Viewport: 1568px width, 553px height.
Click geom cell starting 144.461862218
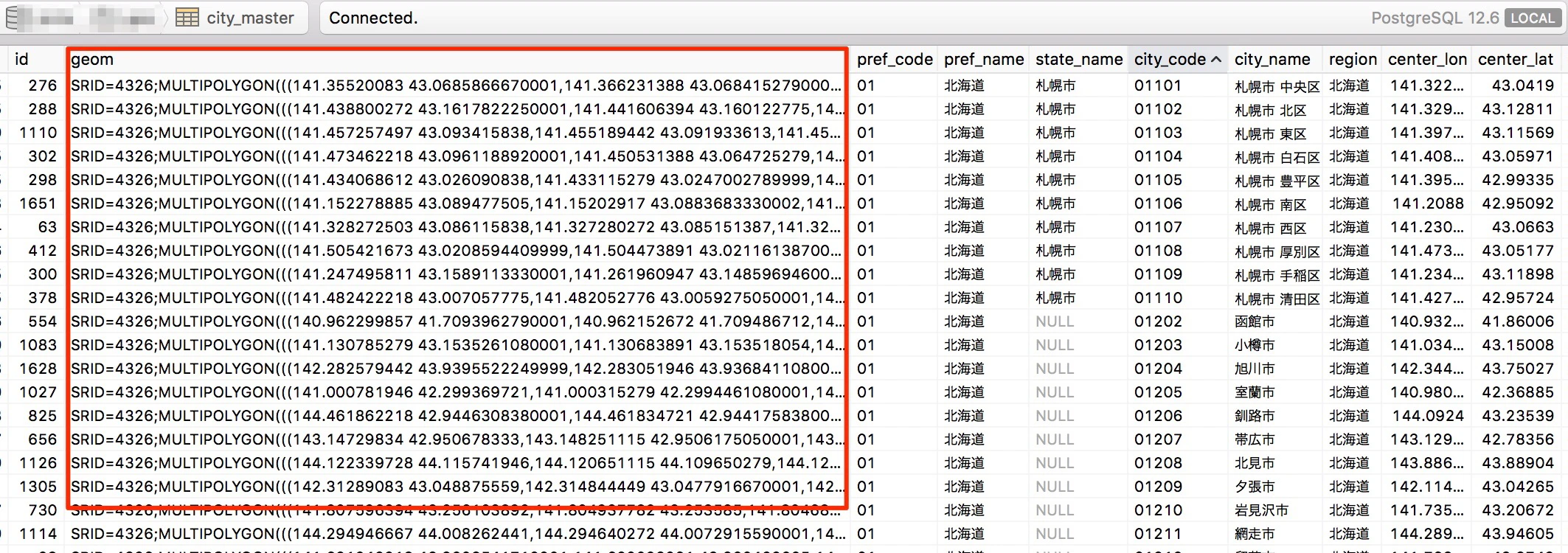coord(457,416)
